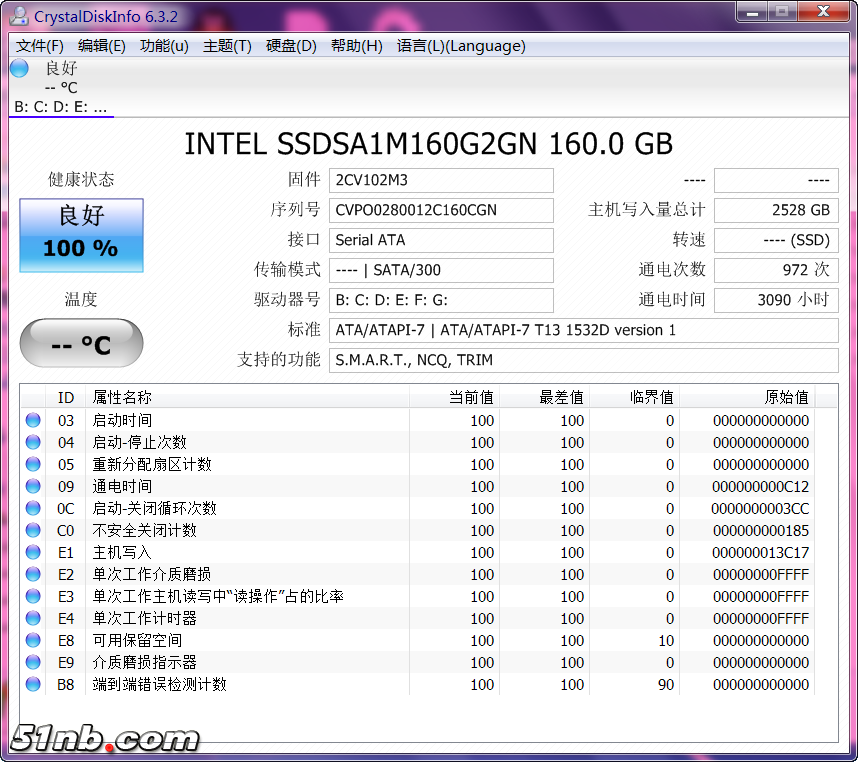Click the 当前值 column header
The image size is (858, 762).
pyautogui.click(x=454, y=397)
